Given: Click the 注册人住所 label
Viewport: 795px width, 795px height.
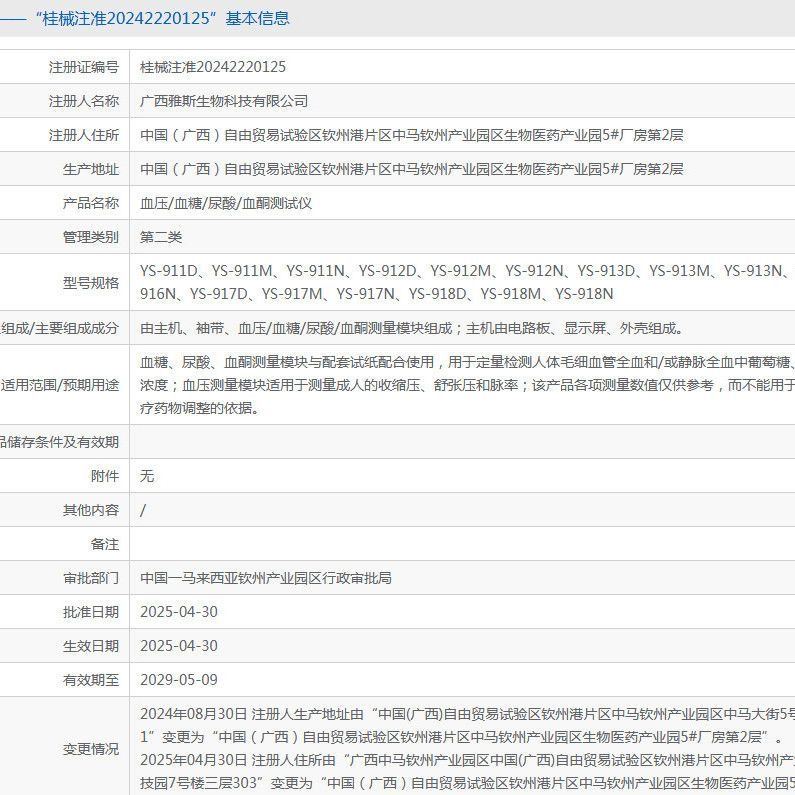Looking at the screenshot, I should [x=84, y=135].
